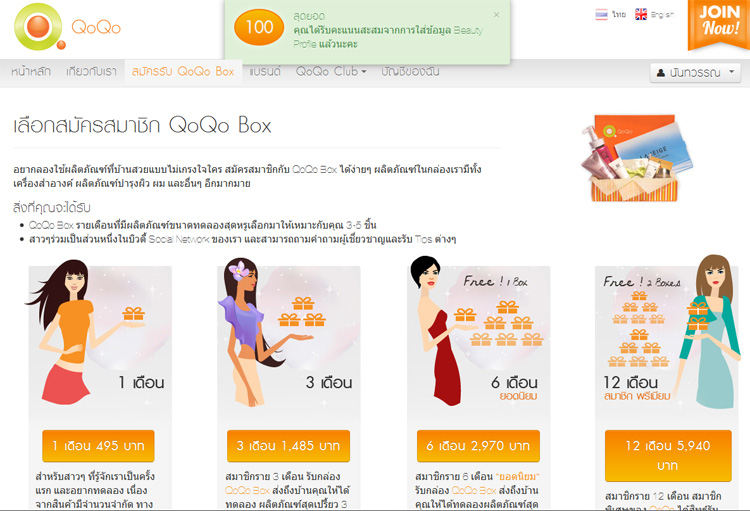The image size is (750, 511).
Task: Click the orange JOIN Now! ribbon
Action: [719, 24]
